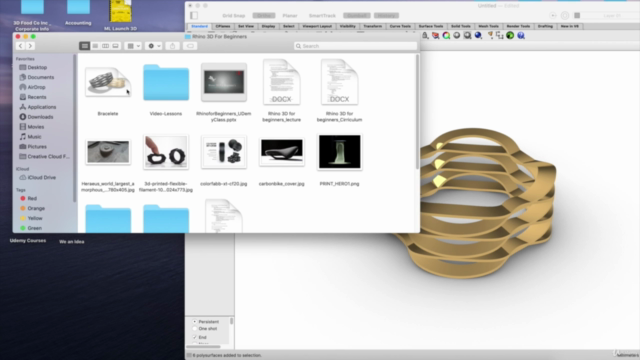640x360 pixels.
Task: Switch Finder to icon view
Action: (84, 46)
